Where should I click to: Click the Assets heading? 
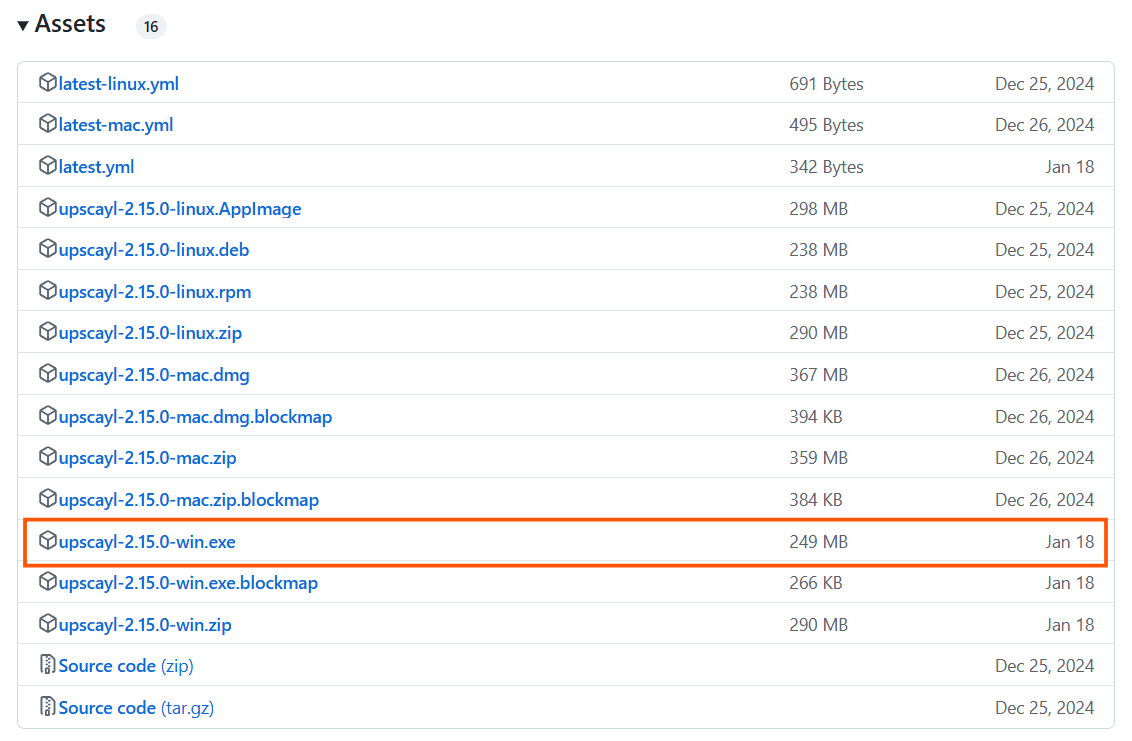click(70, 24)
